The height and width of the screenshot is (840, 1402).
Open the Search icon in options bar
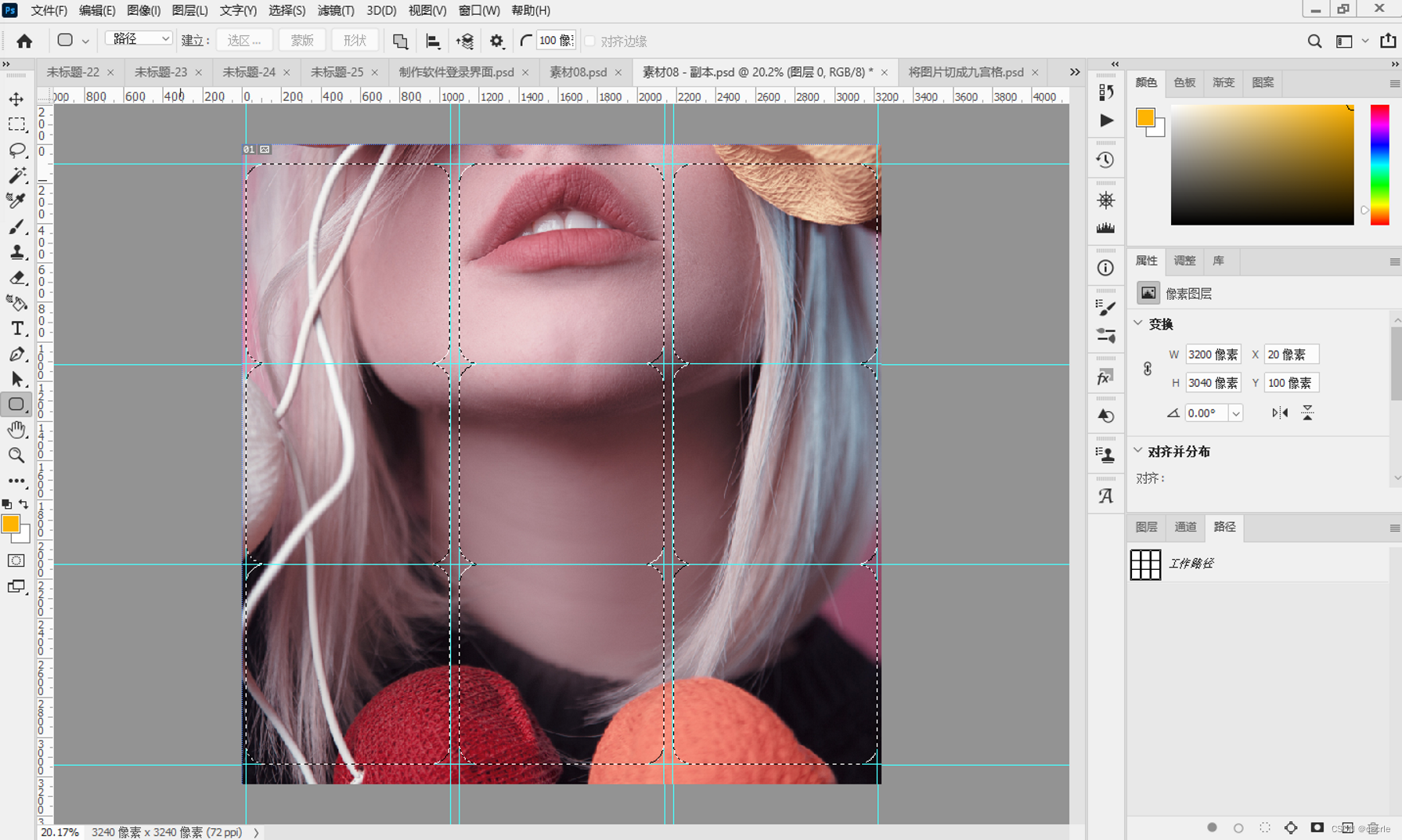tap(1314, 41)
